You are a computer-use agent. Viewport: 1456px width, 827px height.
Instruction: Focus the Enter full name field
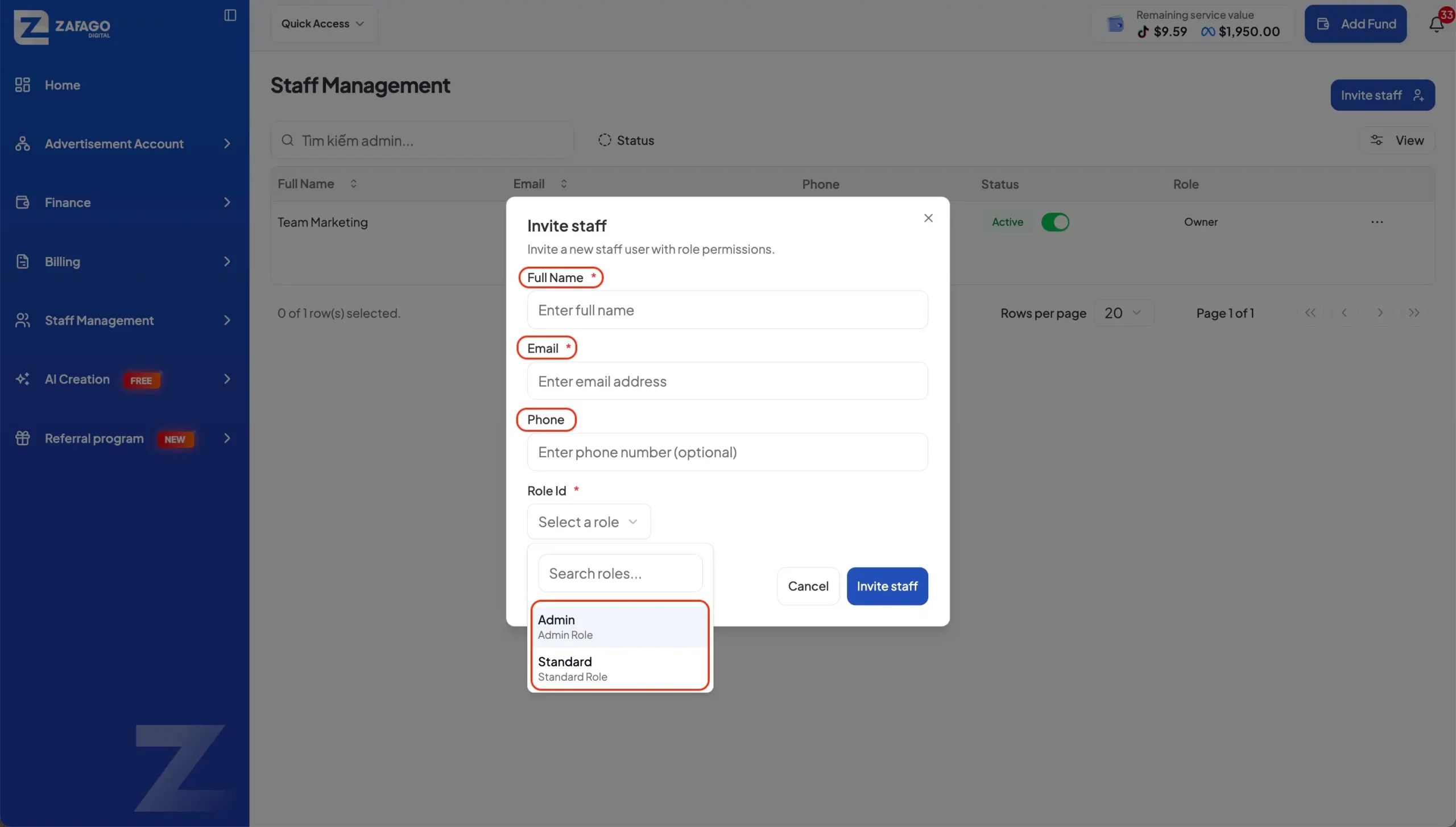[727, 310]
